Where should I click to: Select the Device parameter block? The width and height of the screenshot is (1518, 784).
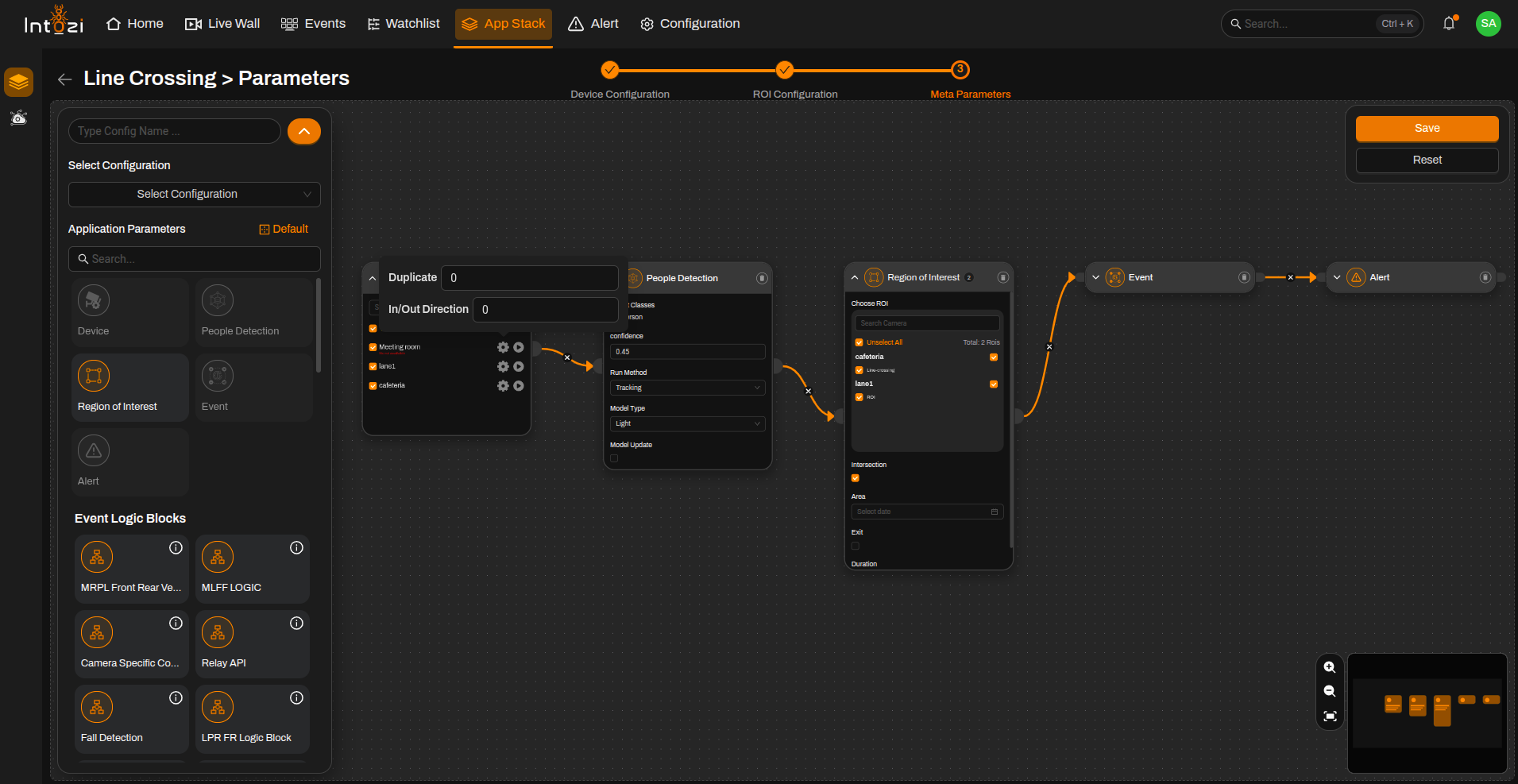click(x=130, y=312)
